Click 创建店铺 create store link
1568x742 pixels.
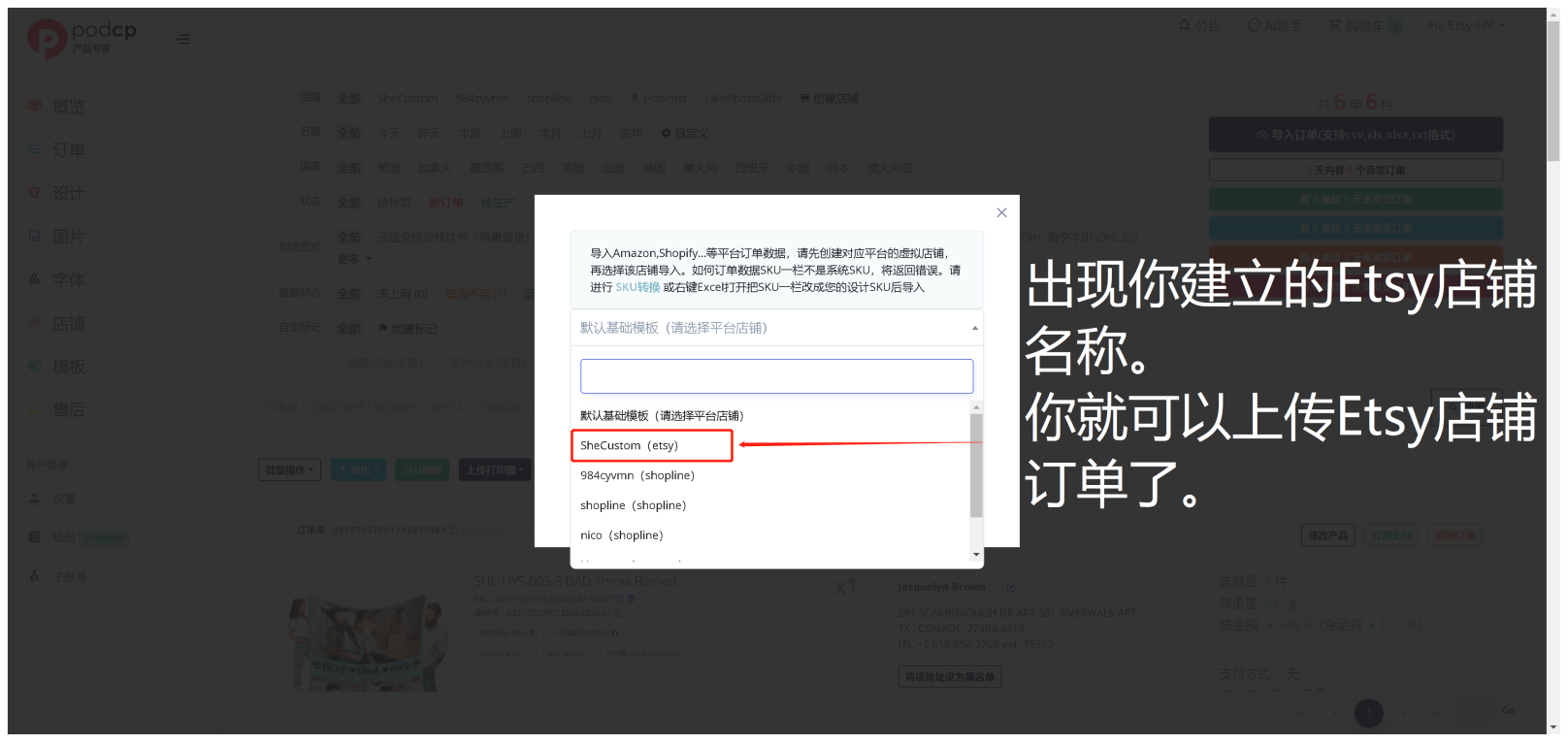tap(829, 99)
